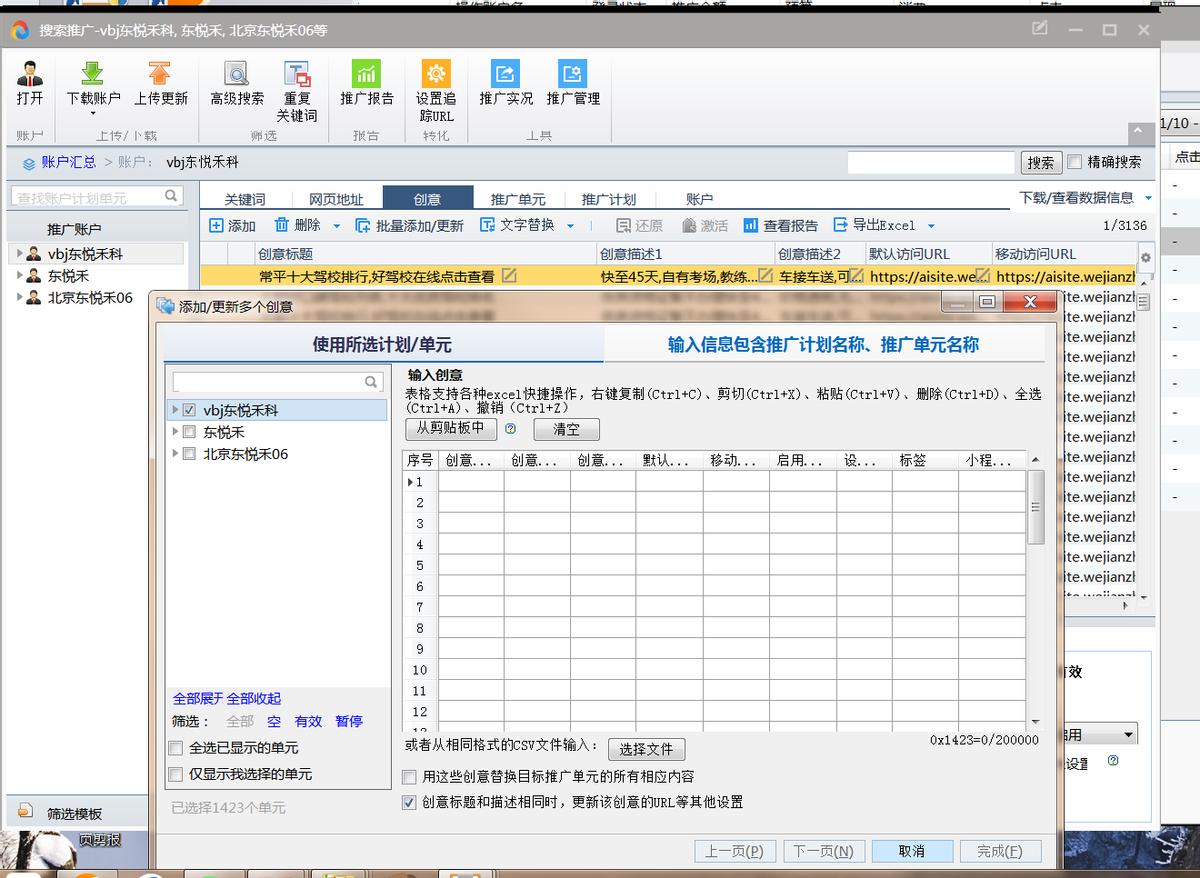Switch to the 推广计划 tab
Screen dimensions: 1200x878
pos(609,198)
